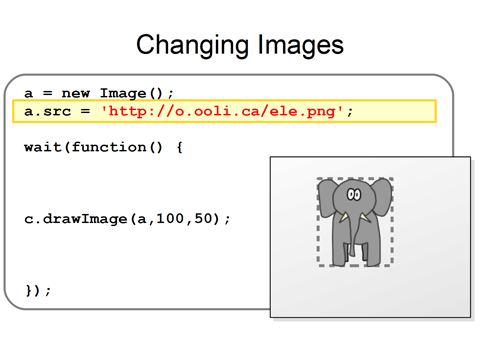Click the word 'Image' in first code line
This screenshot has width=480, height=360.
pos(123,93)
